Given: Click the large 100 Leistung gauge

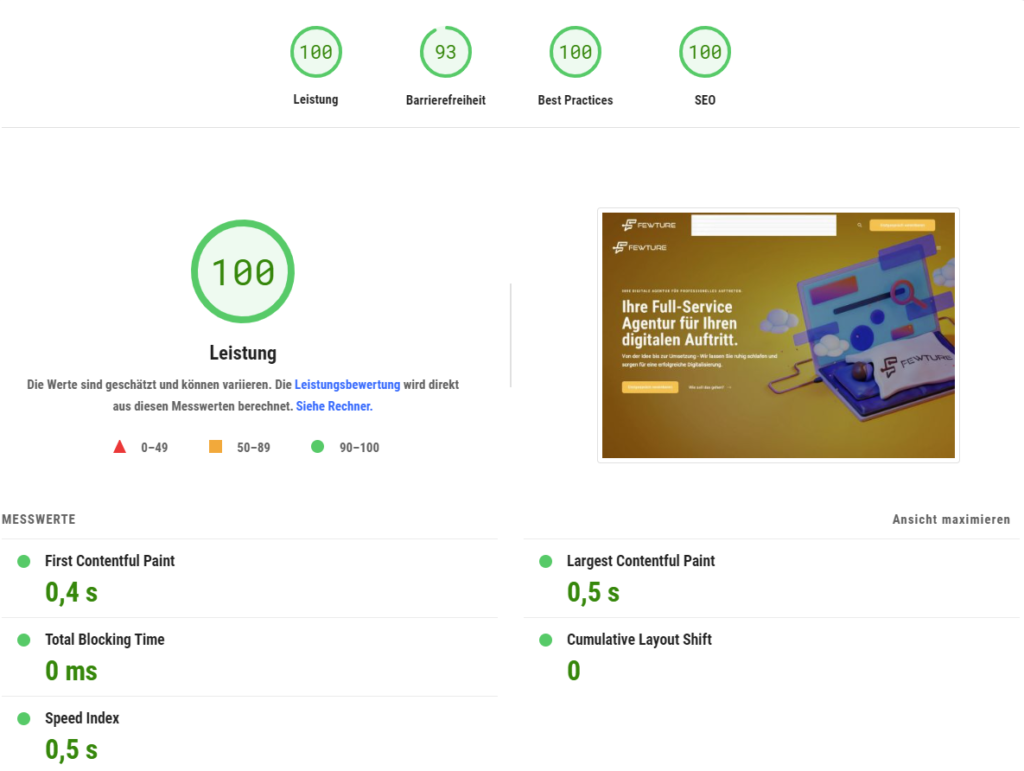Looking at the screenshot, I should (x=243, y=271).
